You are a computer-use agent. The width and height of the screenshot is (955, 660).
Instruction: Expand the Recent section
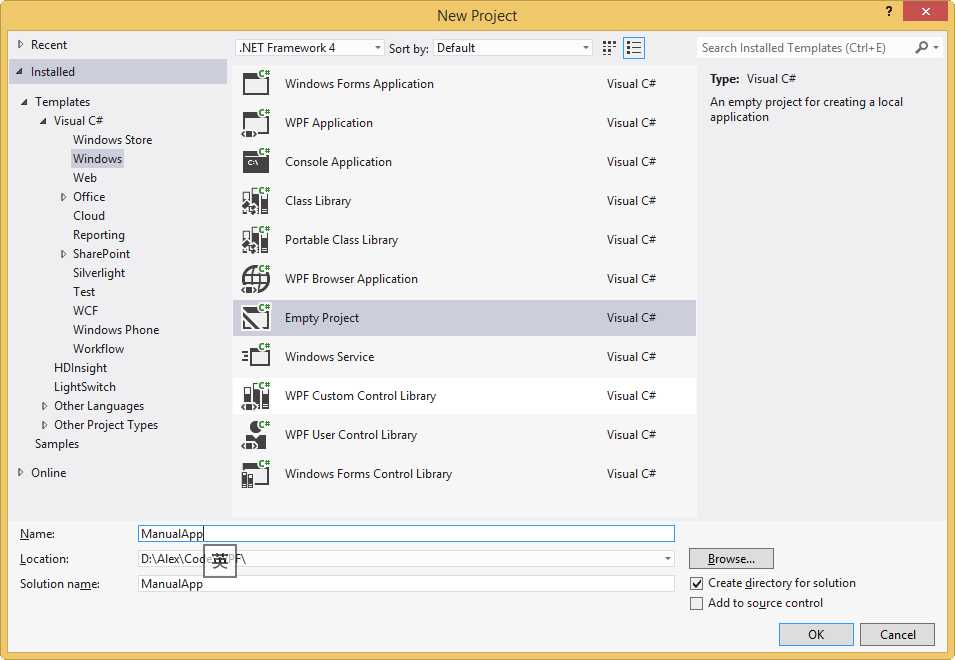[21, 44]
